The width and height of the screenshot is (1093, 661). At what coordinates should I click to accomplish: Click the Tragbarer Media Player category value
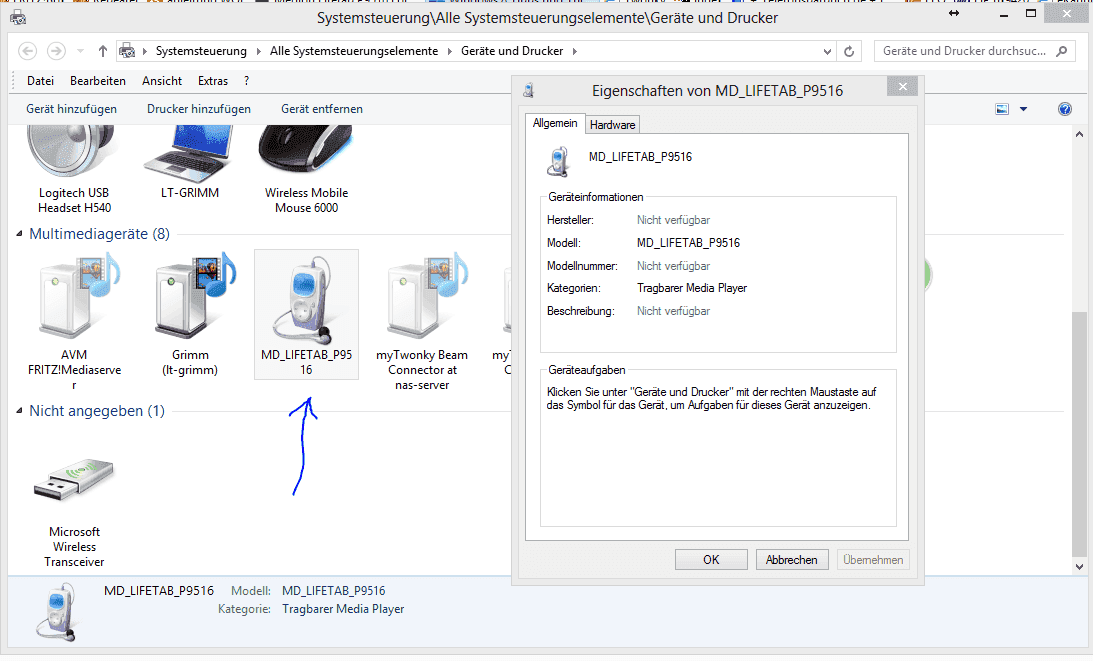[x=691, y=288]
